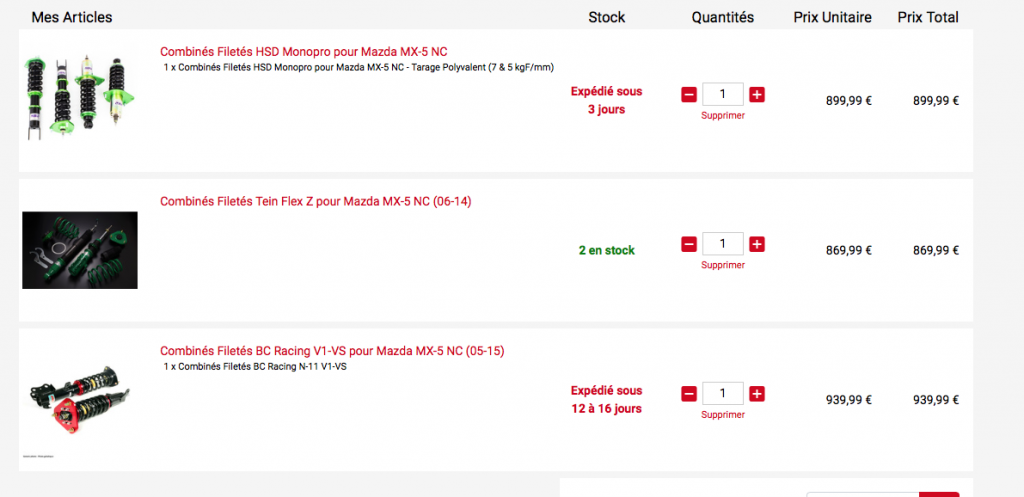Focus quantity field for BC Racing V1-VS
Viewport: 1024px width, 497px height.
tap(723, 394)
